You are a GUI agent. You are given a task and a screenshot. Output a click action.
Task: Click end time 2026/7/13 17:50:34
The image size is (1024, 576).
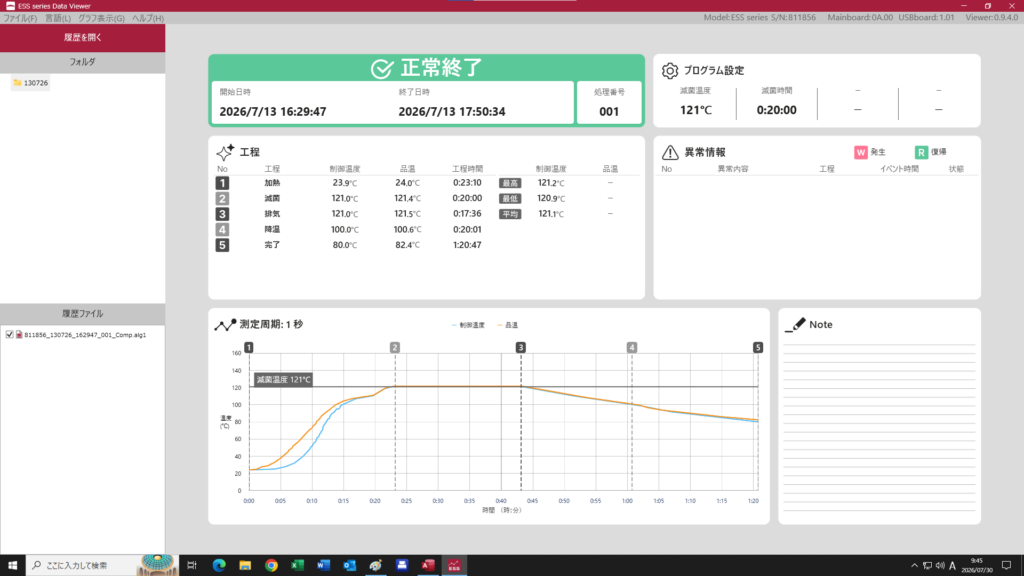click(452, 112)
